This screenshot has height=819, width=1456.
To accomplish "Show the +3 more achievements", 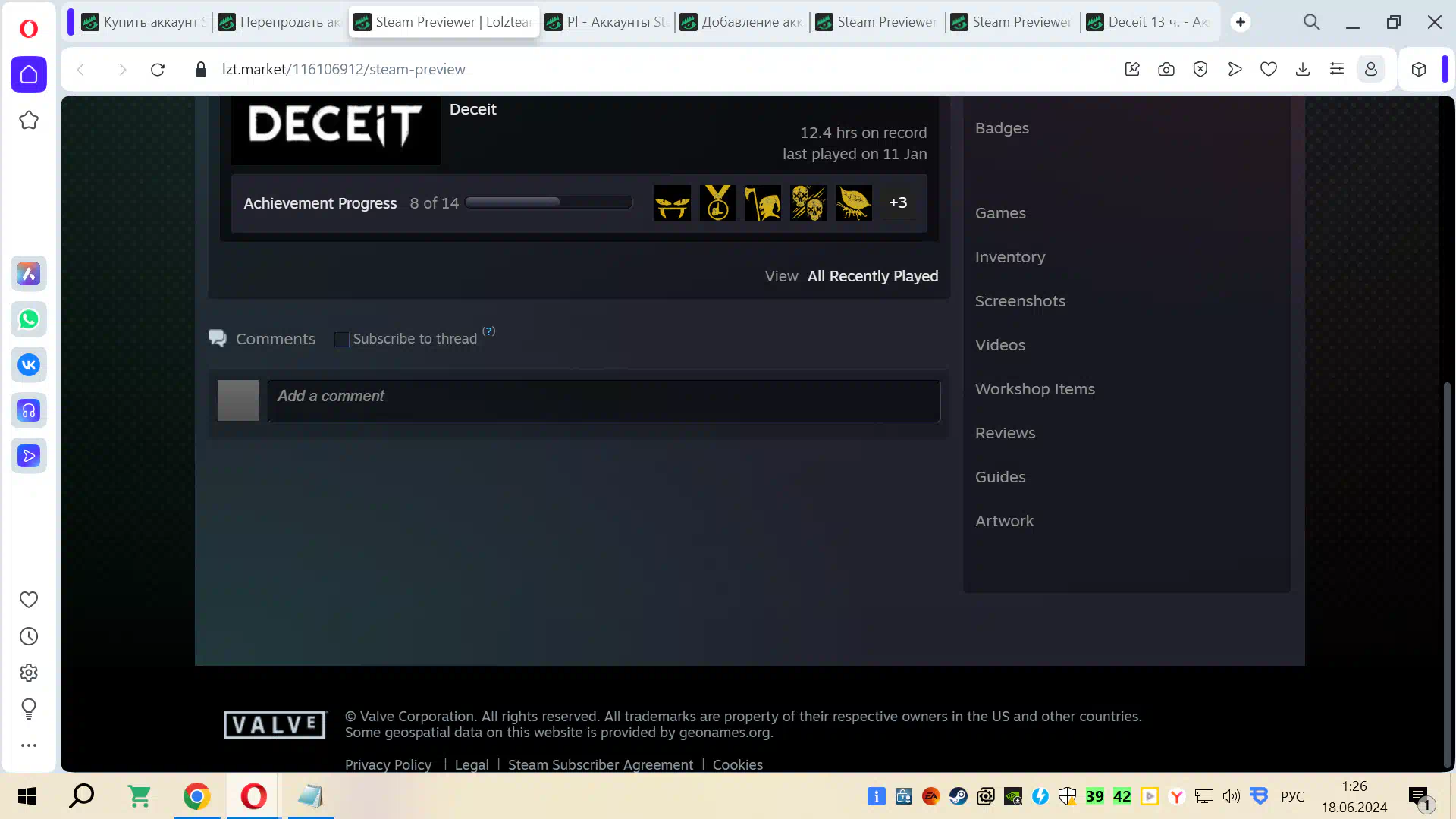I will (x=899, y=203).
